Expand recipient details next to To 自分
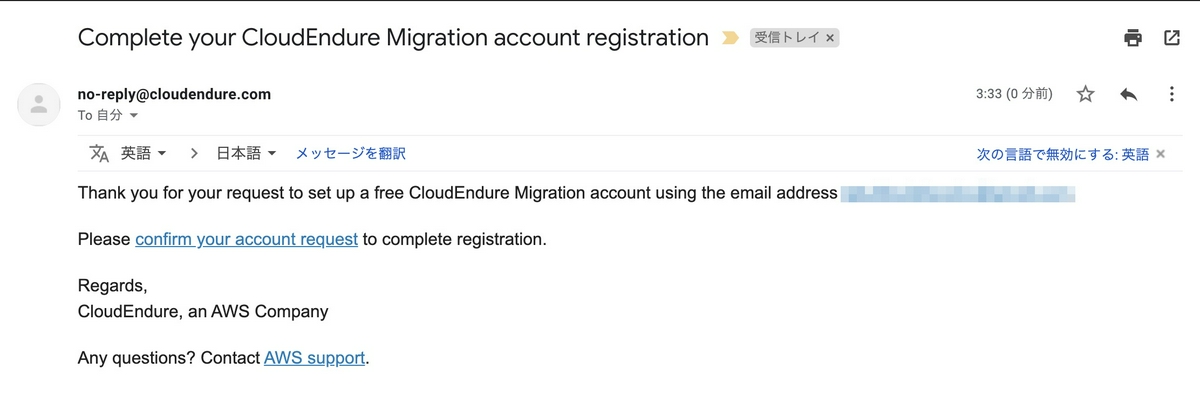Image resolution: width=1200 pixels, height=405 pixels. [134, 116]
